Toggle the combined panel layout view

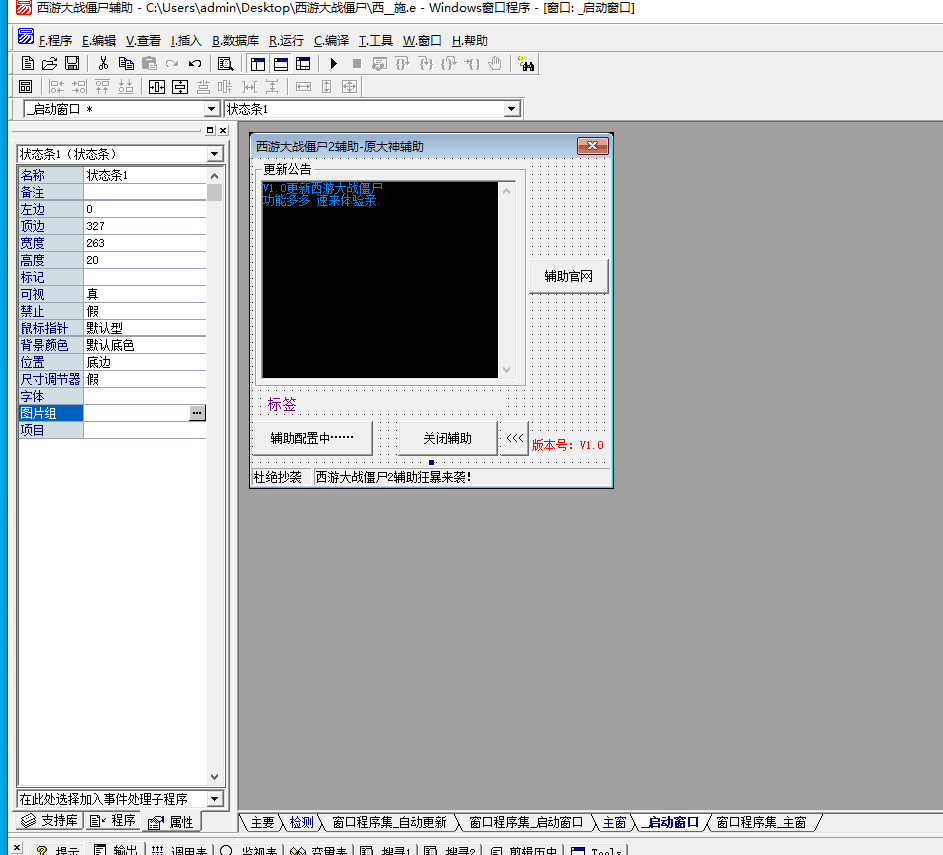[303, 64]
